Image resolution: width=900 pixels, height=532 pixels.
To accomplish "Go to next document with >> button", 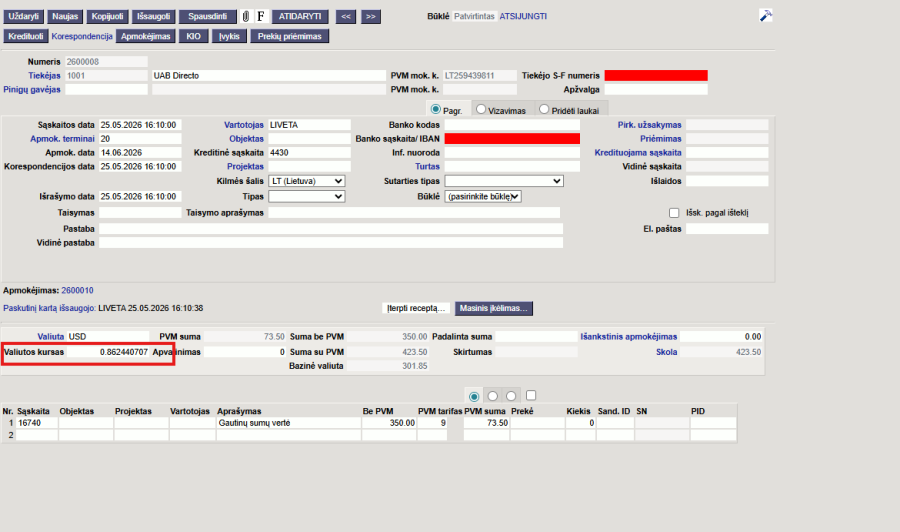I will pyautogui.click(x=371, y=17).
